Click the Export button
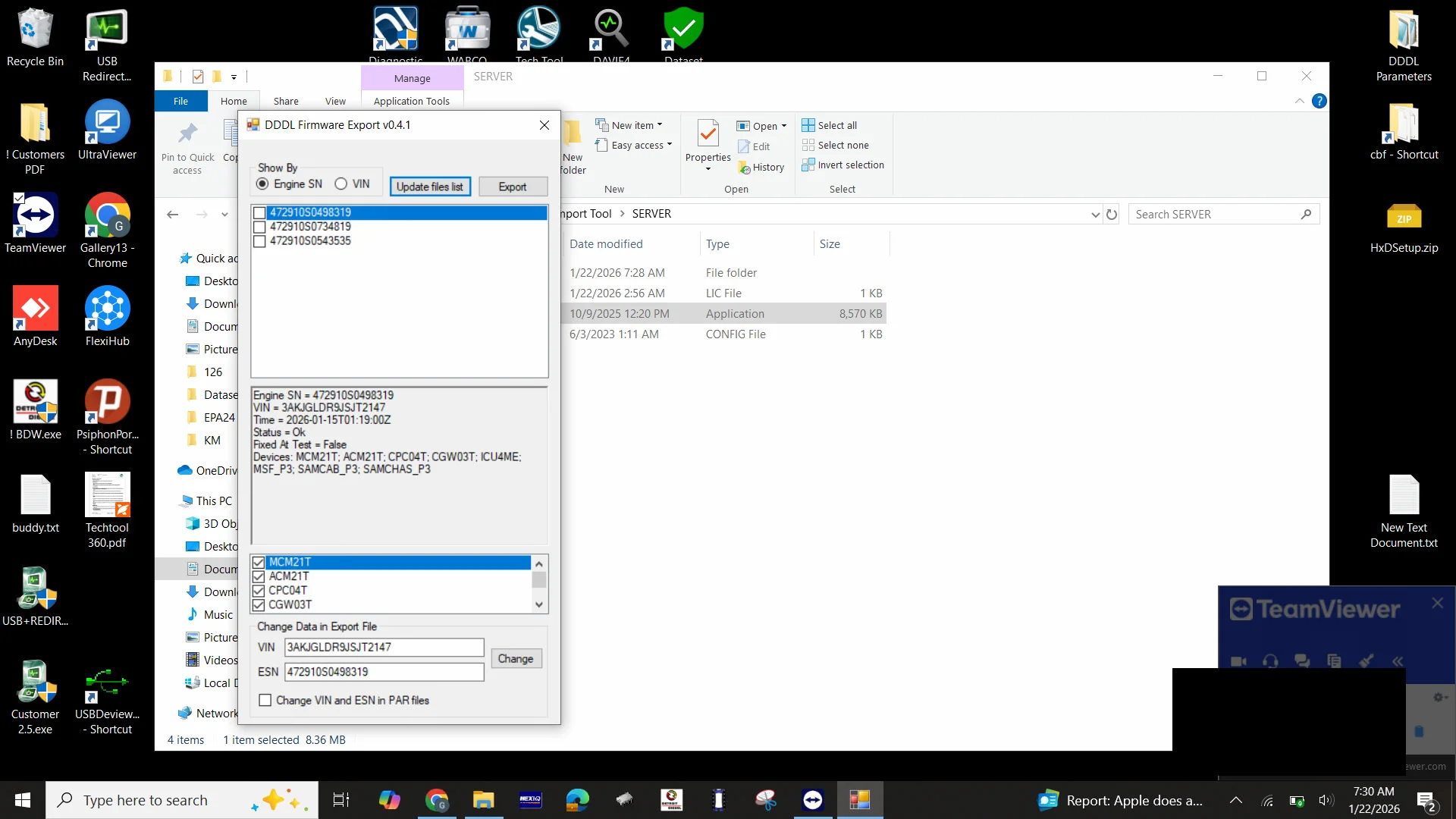 coord(513,187)
